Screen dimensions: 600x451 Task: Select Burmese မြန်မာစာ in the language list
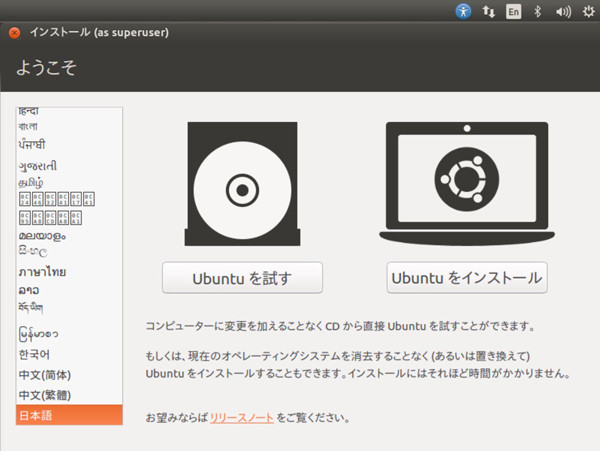[x=69, y=334]
